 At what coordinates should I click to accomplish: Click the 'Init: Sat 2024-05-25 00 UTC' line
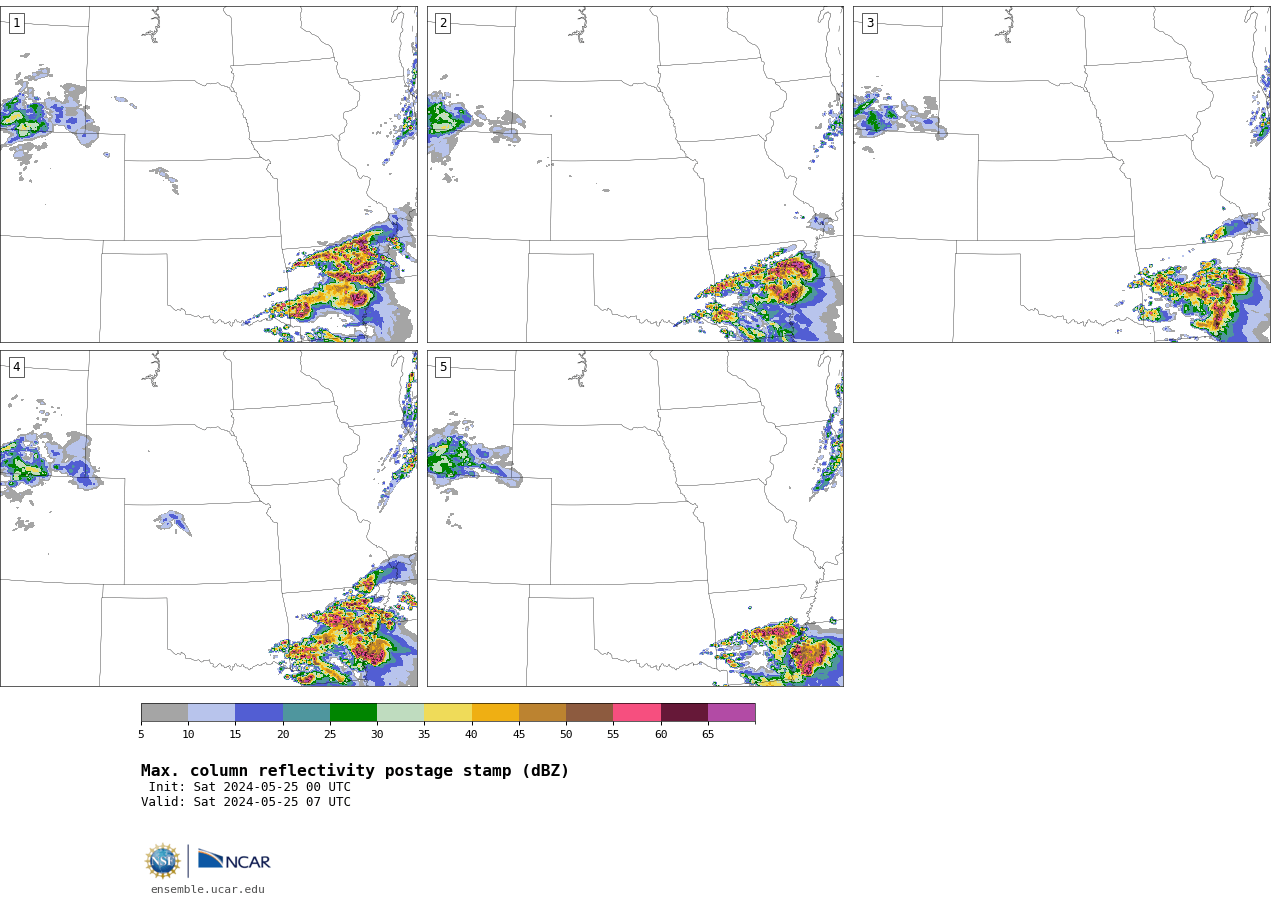(x=250, y=787)
